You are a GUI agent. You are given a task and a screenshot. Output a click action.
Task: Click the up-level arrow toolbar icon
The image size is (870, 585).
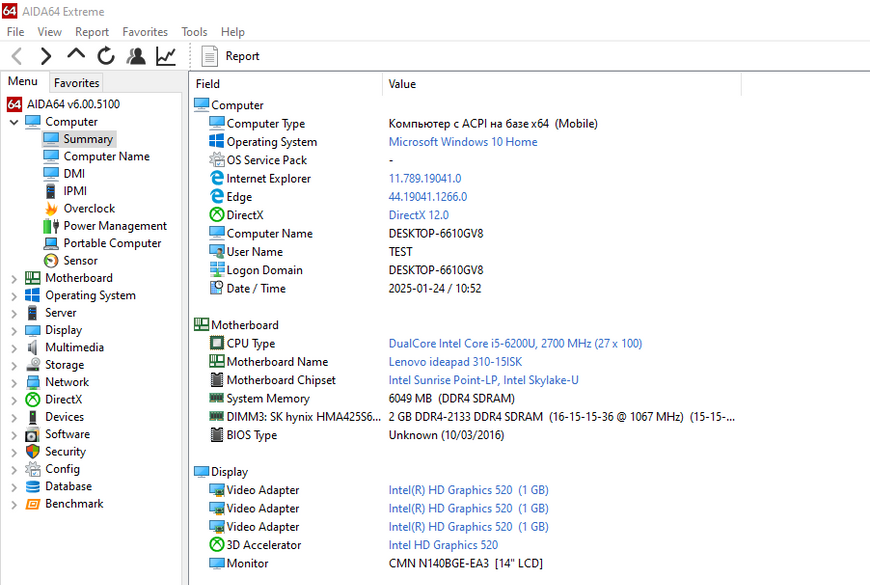coord(76,54)
